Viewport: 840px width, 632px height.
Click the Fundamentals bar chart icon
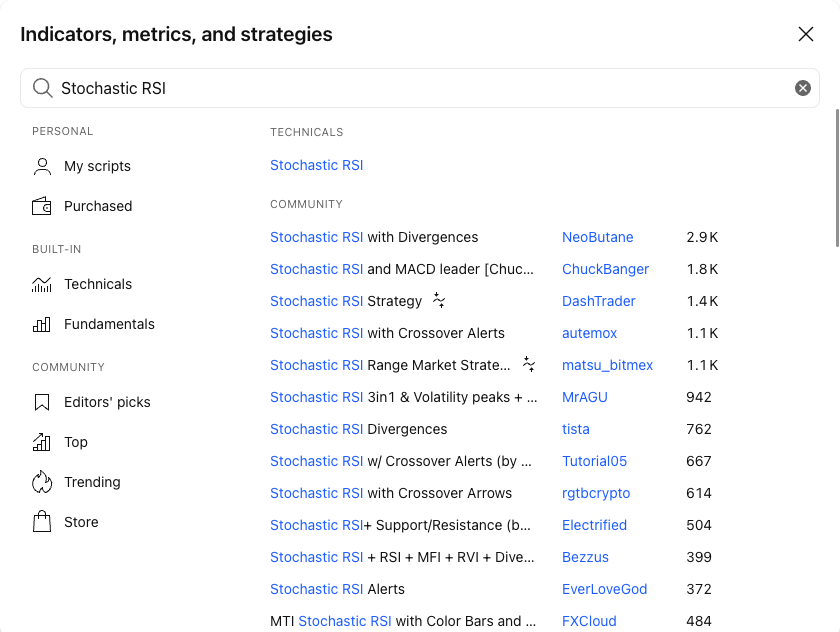tap(42, 324)
